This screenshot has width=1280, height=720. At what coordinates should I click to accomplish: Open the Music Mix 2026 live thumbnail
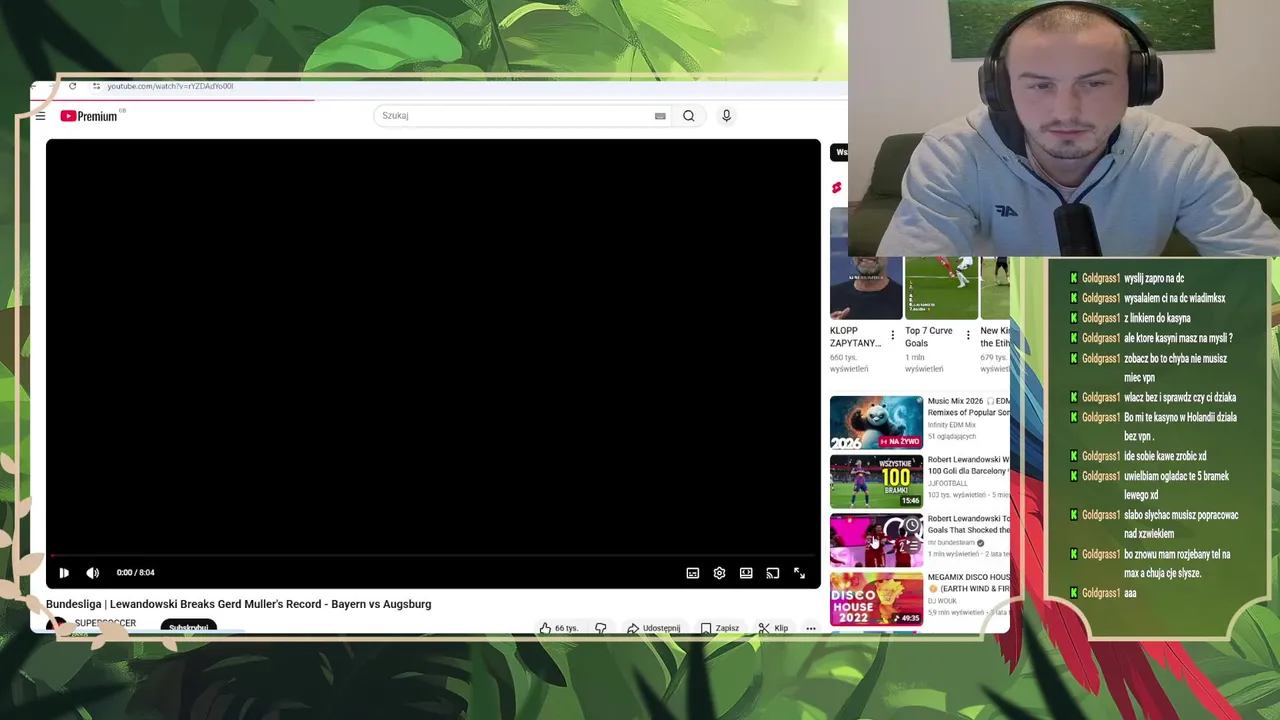pyautogui.click(x=876, y=422)
